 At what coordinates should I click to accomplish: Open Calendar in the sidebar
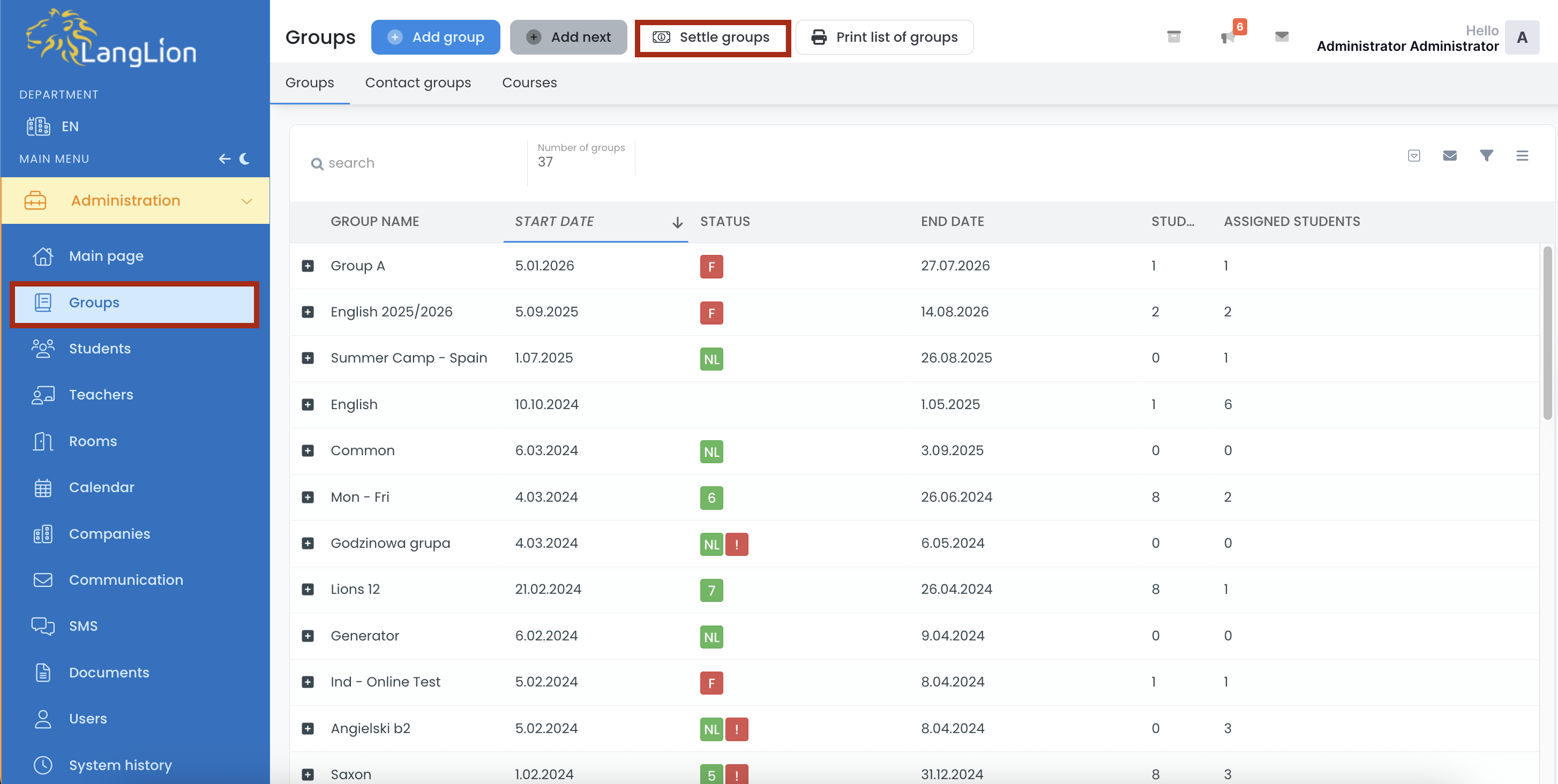101,487
